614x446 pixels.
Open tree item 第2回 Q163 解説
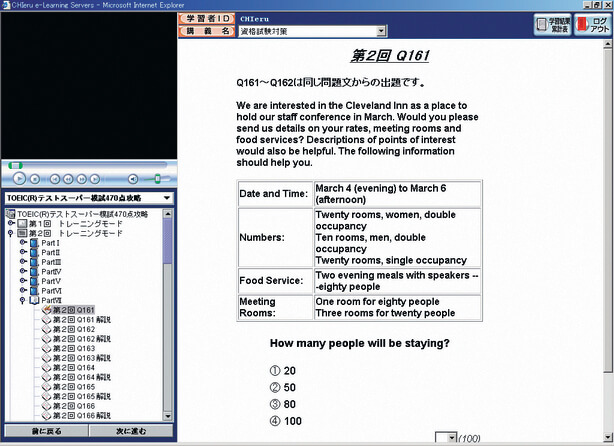(82, 358)
